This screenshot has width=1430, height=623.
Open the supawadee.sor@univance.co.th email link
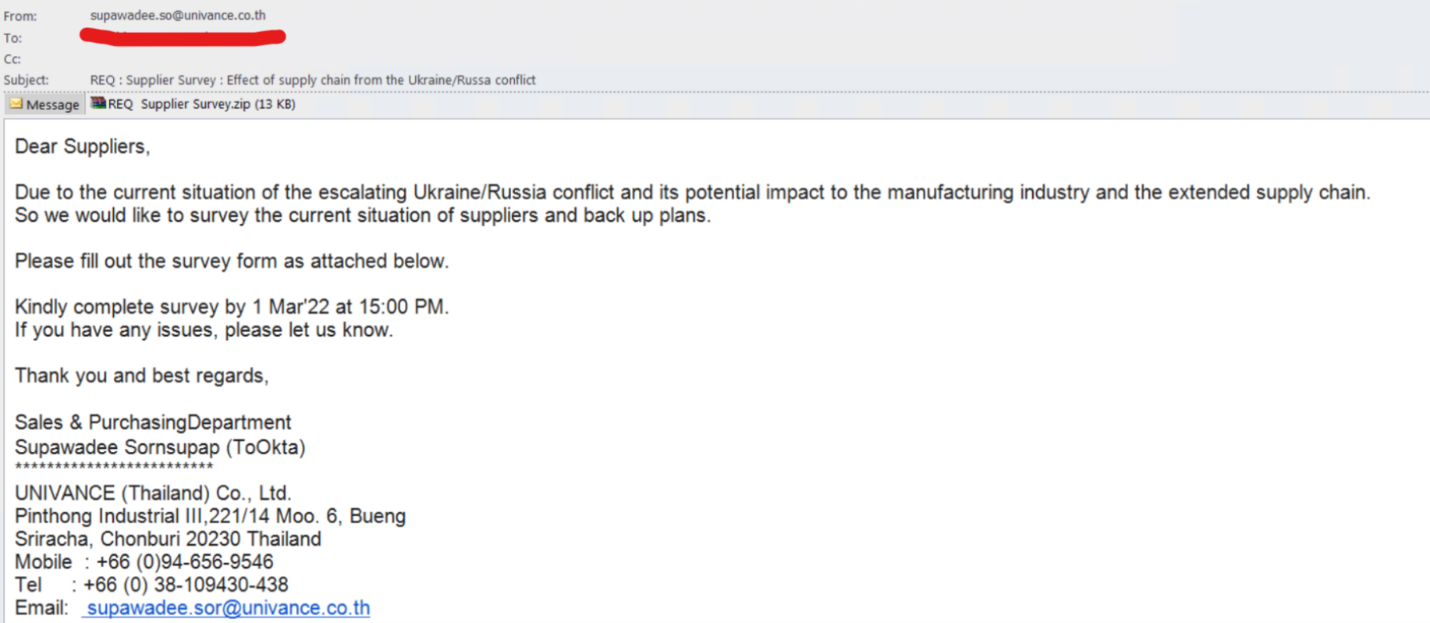pyautogui.click(x=227, y=608)
